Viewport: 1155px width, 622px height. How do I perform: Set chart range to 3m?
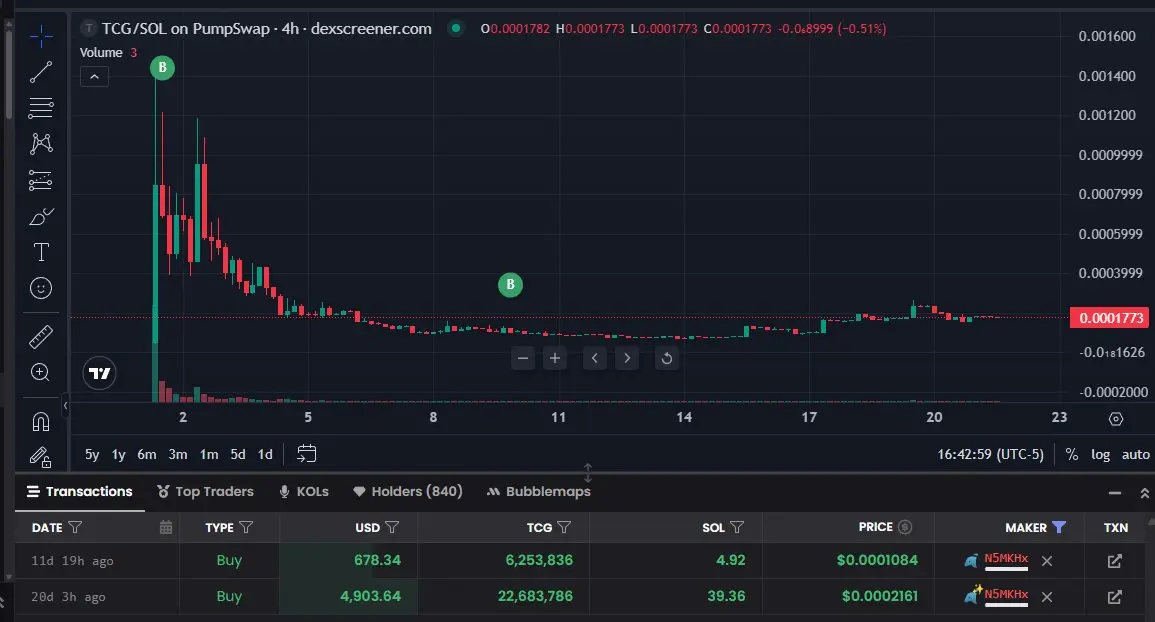(x=178, y=455)
